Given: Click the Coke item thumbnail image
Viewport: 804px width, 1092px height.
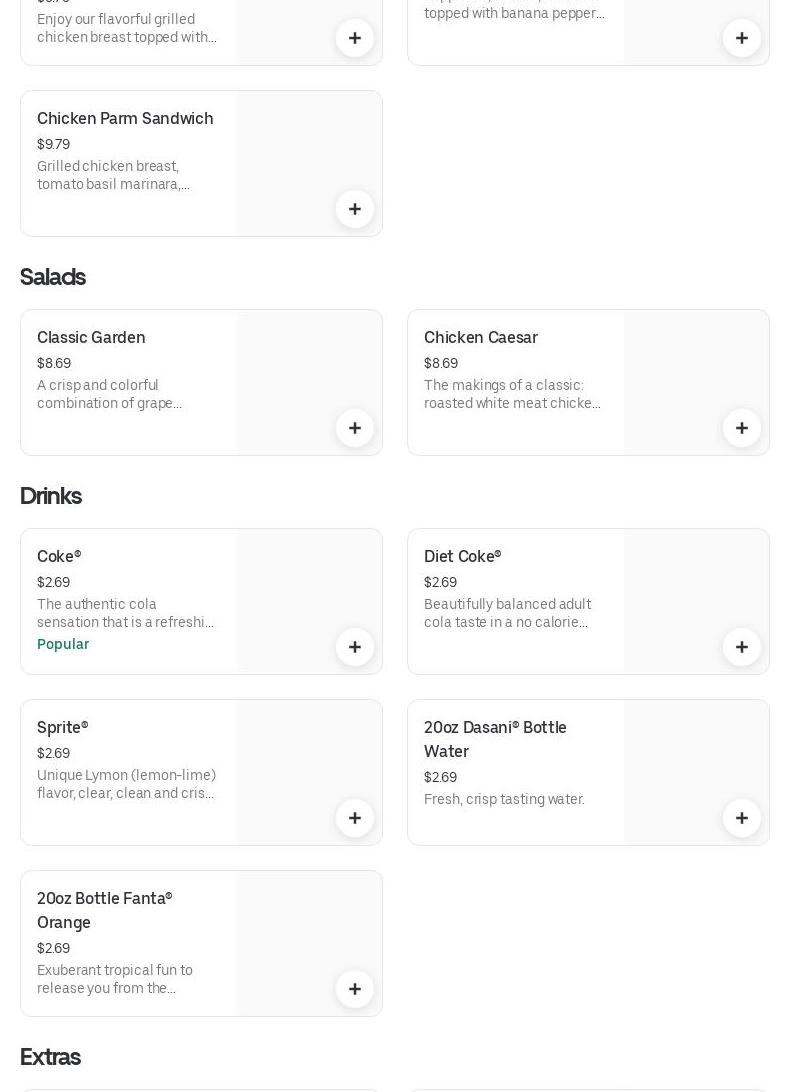Looking at the screenshot, I should coord(300,590).
